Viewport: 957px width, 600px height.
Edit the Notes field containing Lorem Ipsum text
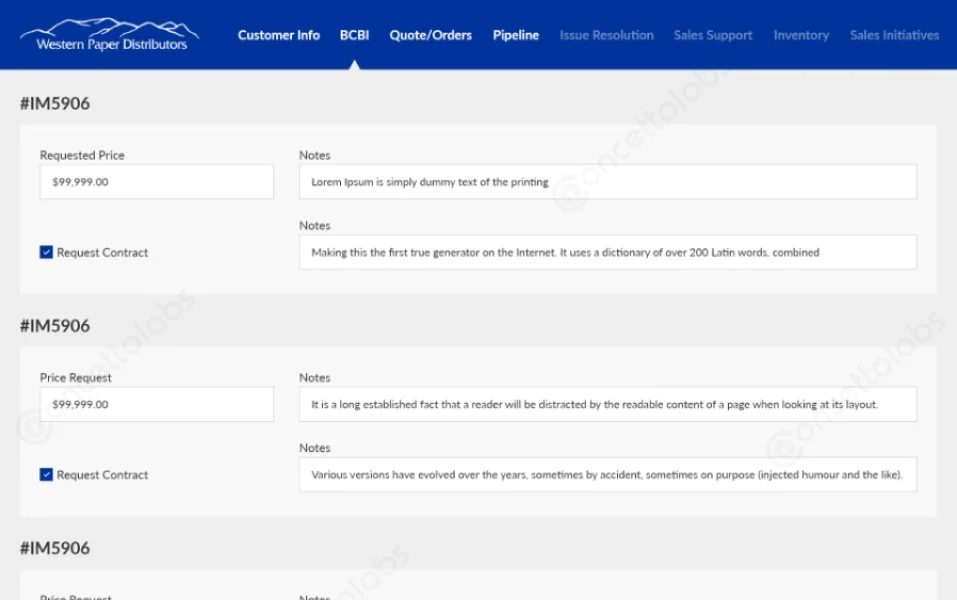(x=607, y=181)
